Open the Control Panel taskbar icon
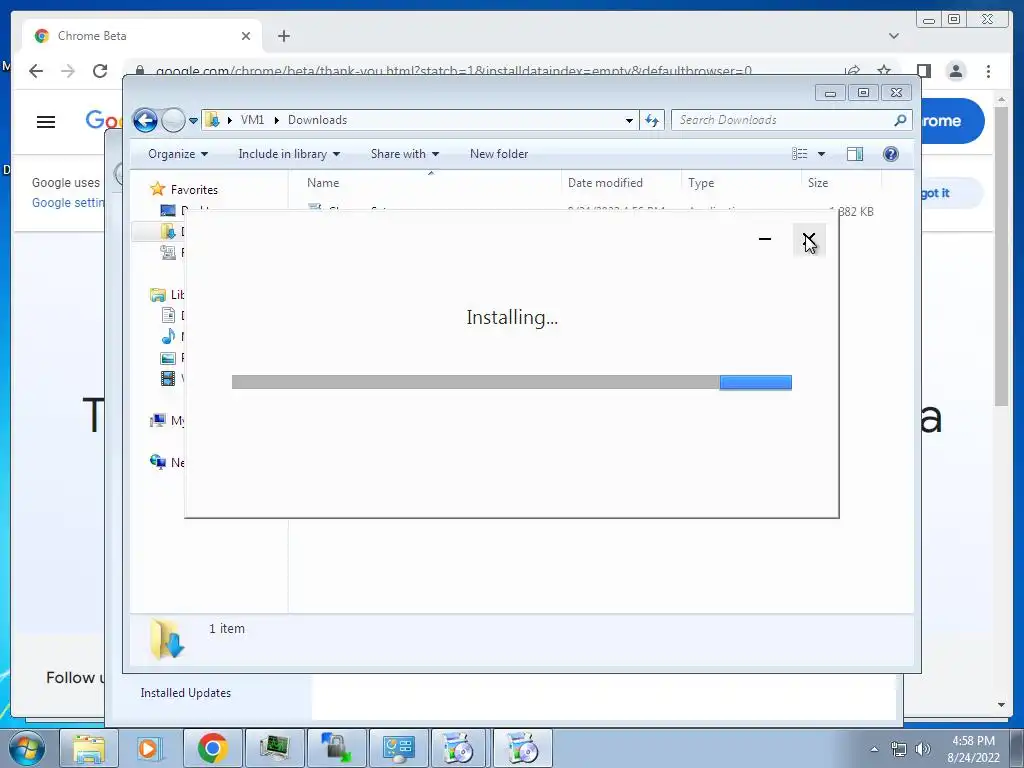1024x768 pixels. [x=398, y=748]
